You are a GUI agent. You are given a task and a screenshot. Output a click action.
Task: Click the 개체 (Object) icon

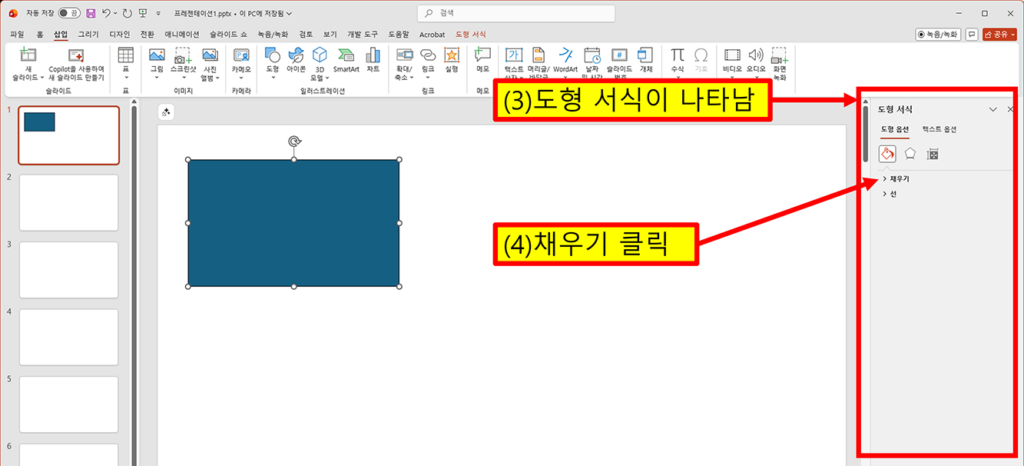(x=645, y=55)
